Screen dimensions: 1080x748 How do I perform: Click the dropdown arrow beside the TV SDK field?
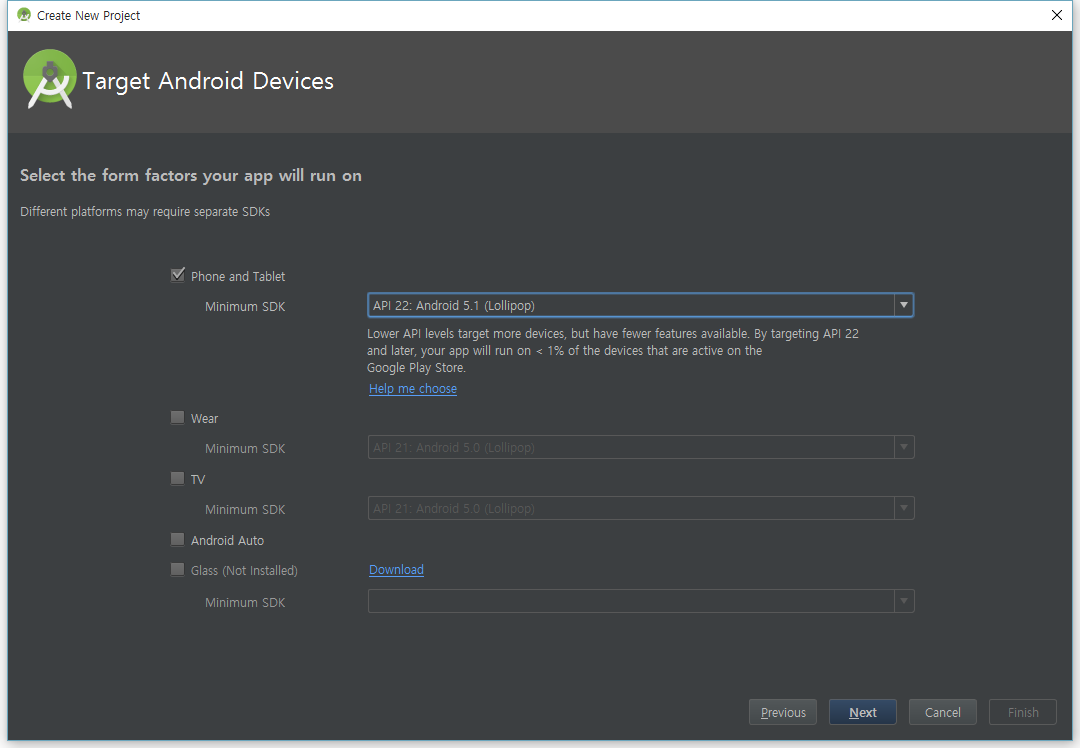(x=903, y=508)
